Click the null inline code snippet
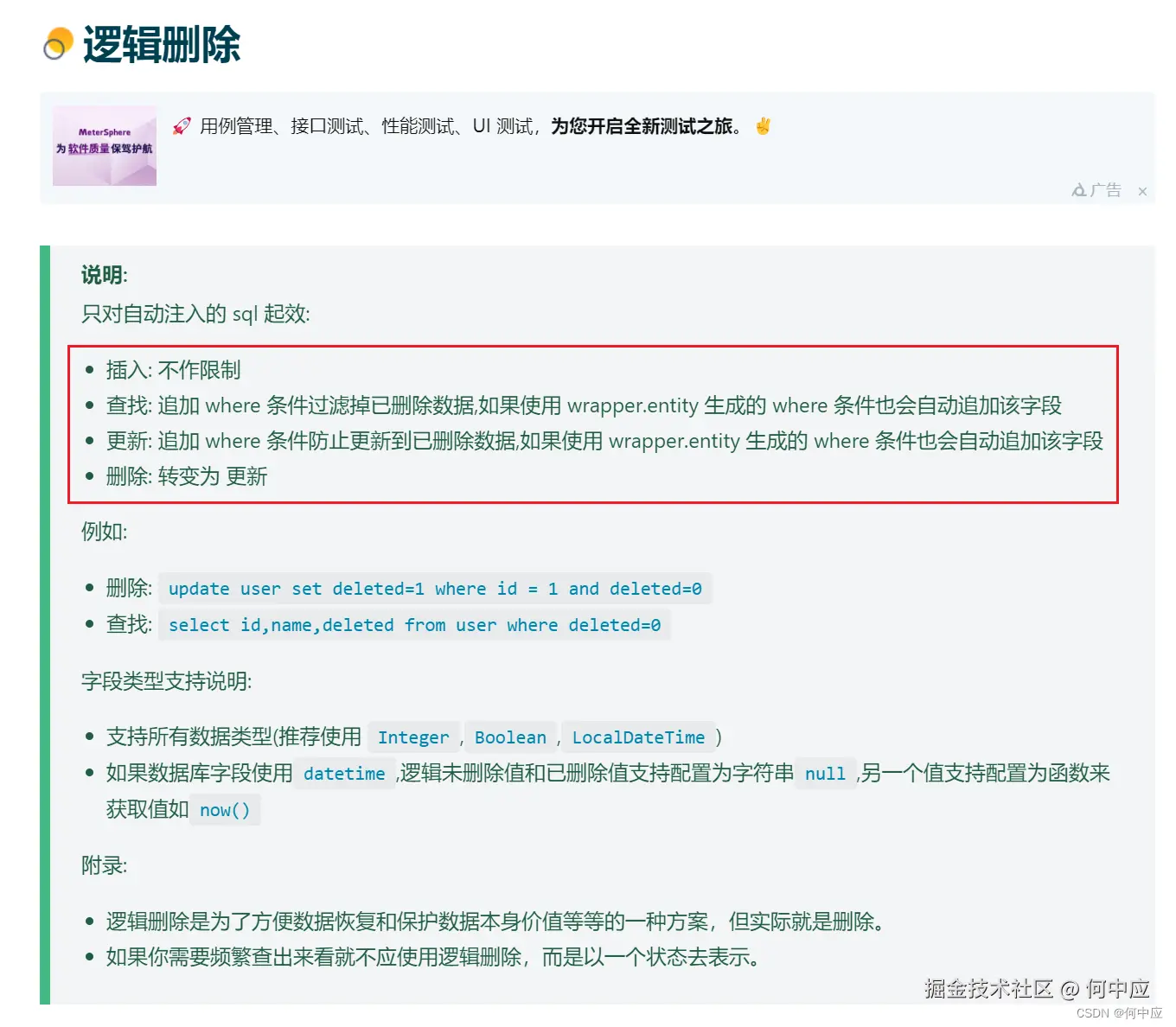Image resolution: width=1176 pixels, height=1027 pixels. [x=824, y=774]
